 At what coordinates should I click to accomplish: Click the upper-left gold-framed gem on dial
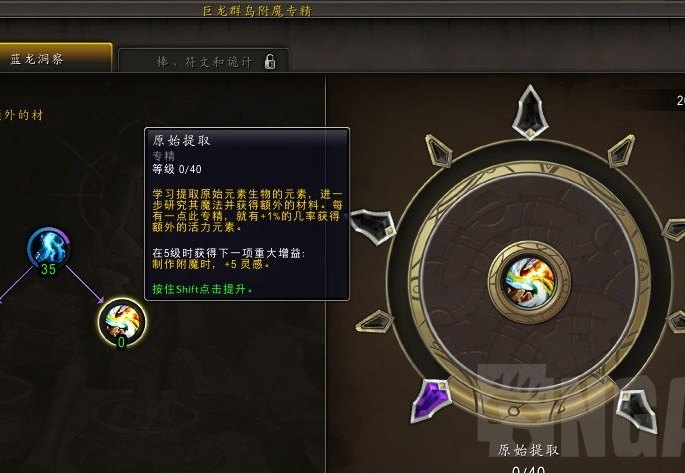point(439,151)
